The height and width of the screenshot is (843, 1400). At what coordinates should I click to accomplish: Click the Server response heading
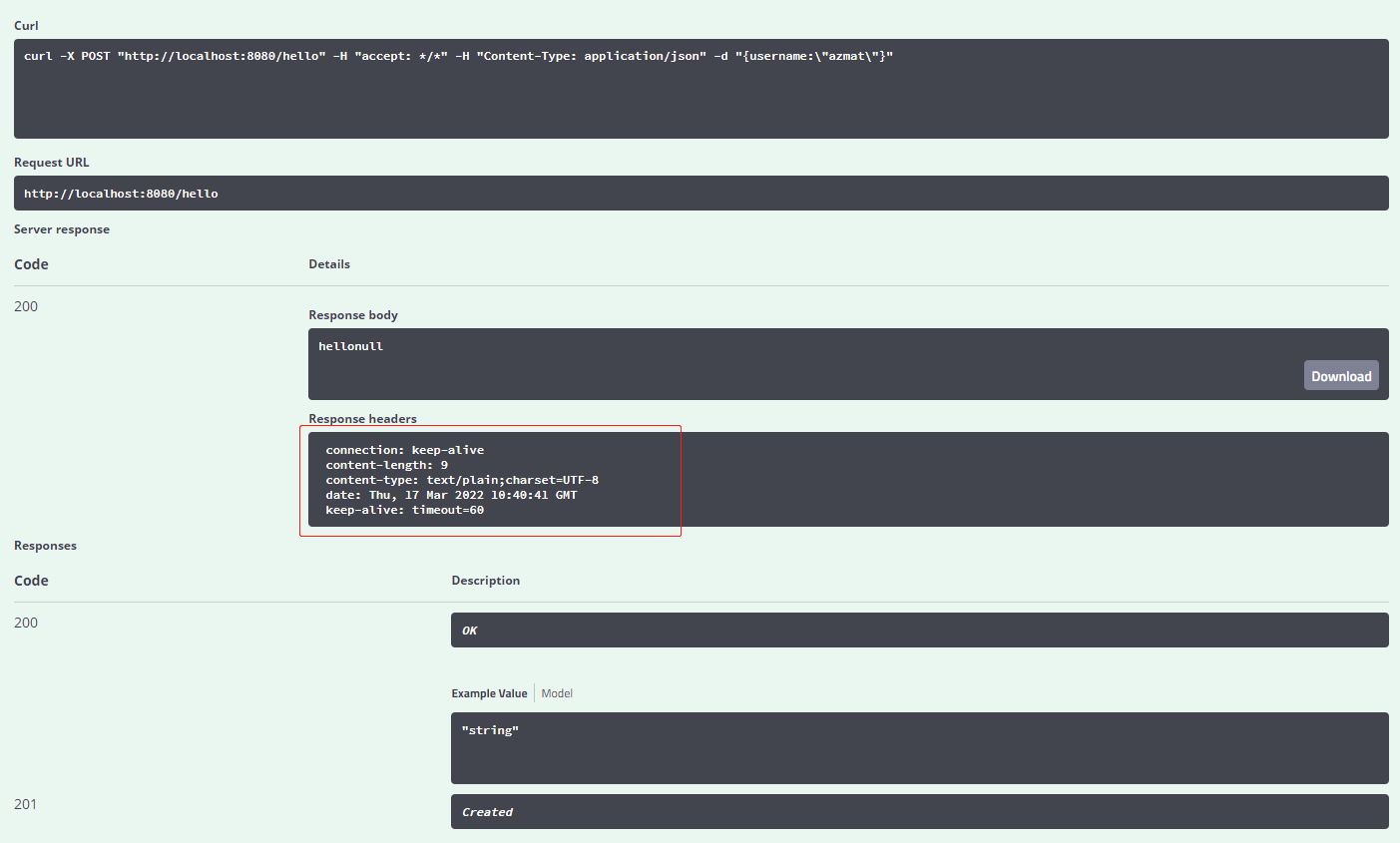point(62,229)
